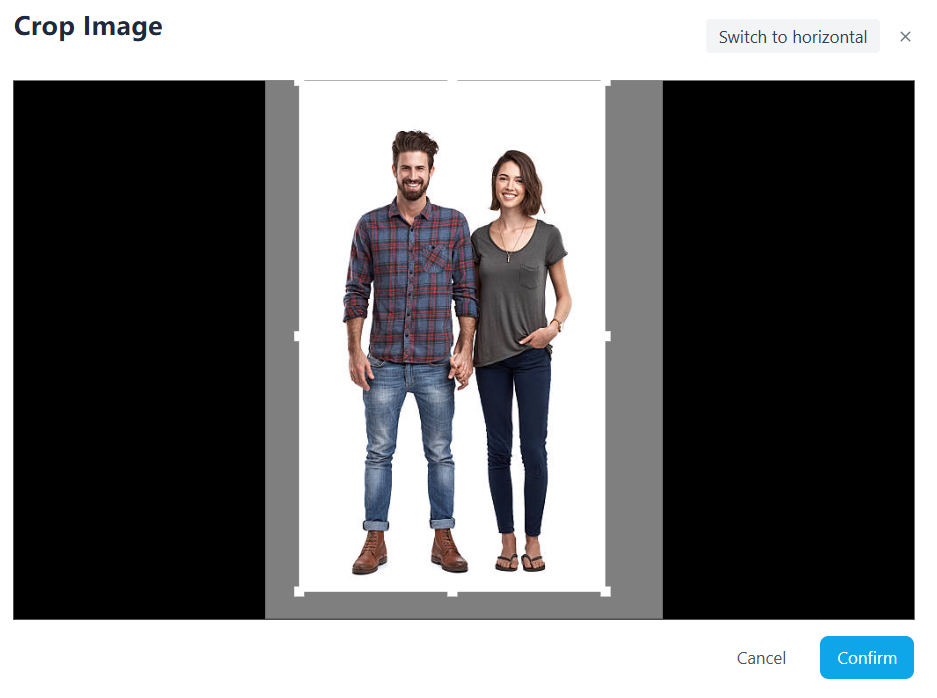This screenshot has width=937, height=698.
Task: Click the top-center crop edge handle
Action: 452,82
